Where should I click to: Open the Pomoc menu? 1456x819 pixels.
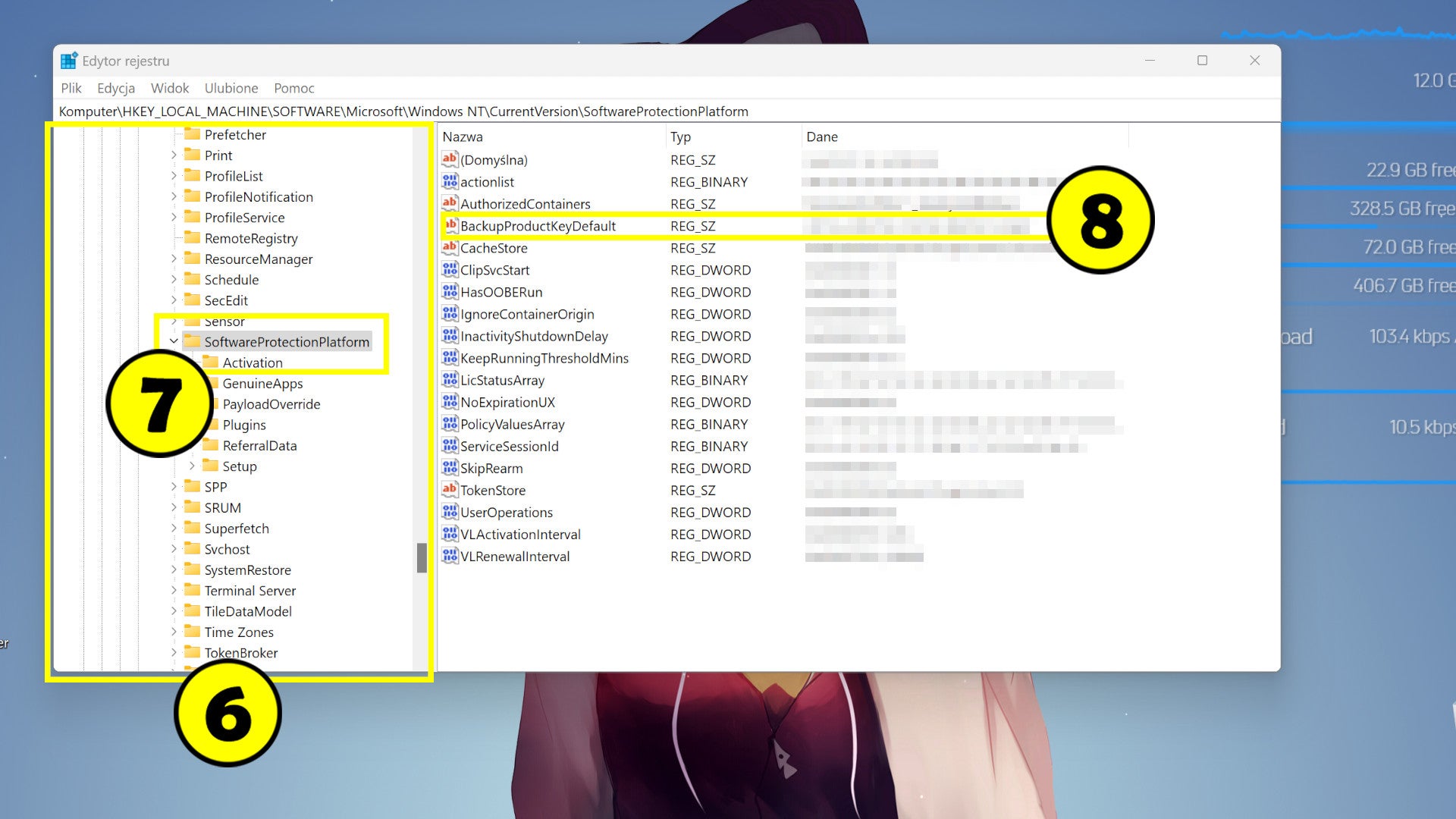294,88
